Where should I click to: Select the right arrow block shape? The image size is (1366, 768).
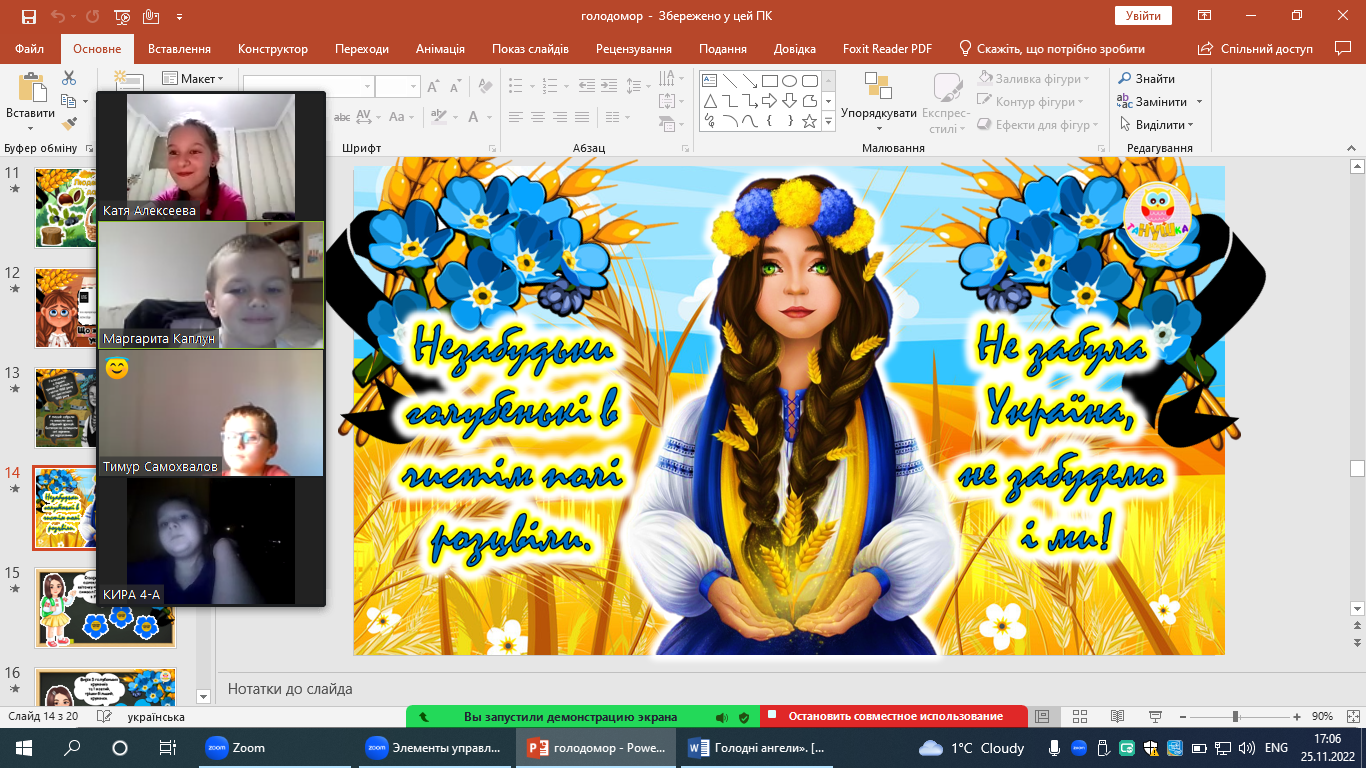pos(769,101)
